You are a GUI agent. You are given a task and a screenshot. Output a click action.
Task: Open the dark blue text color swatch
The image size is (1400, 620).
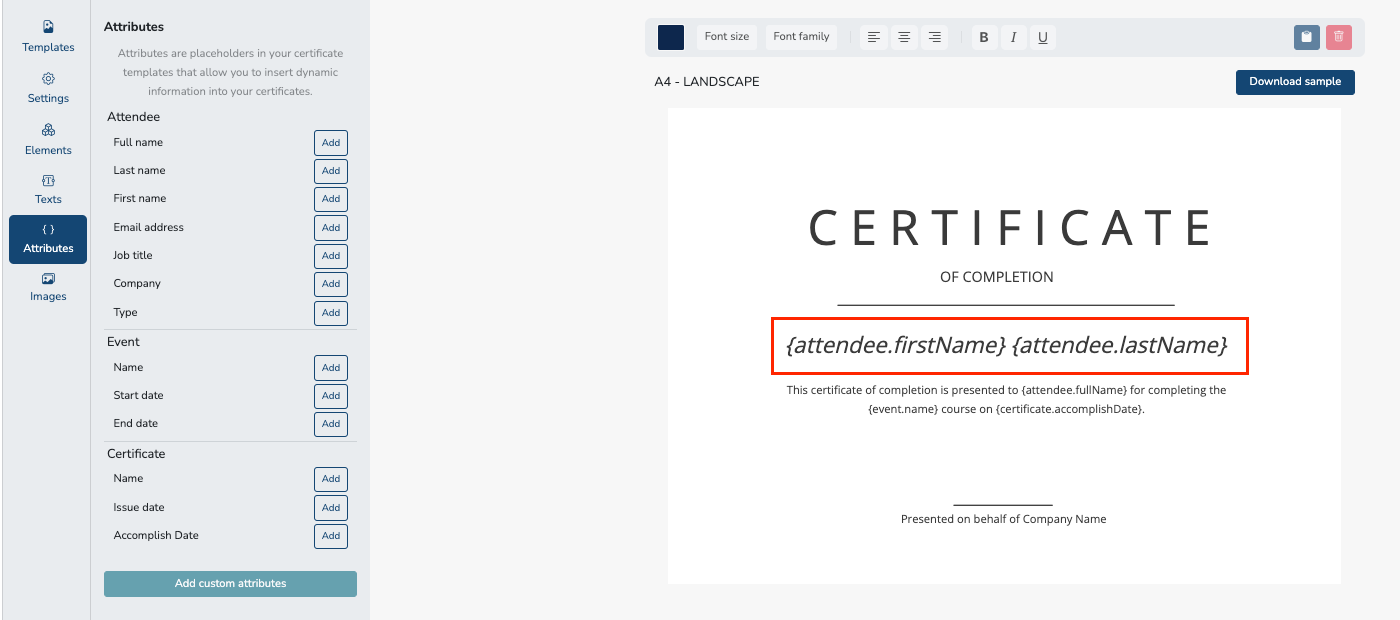(671, 37)
